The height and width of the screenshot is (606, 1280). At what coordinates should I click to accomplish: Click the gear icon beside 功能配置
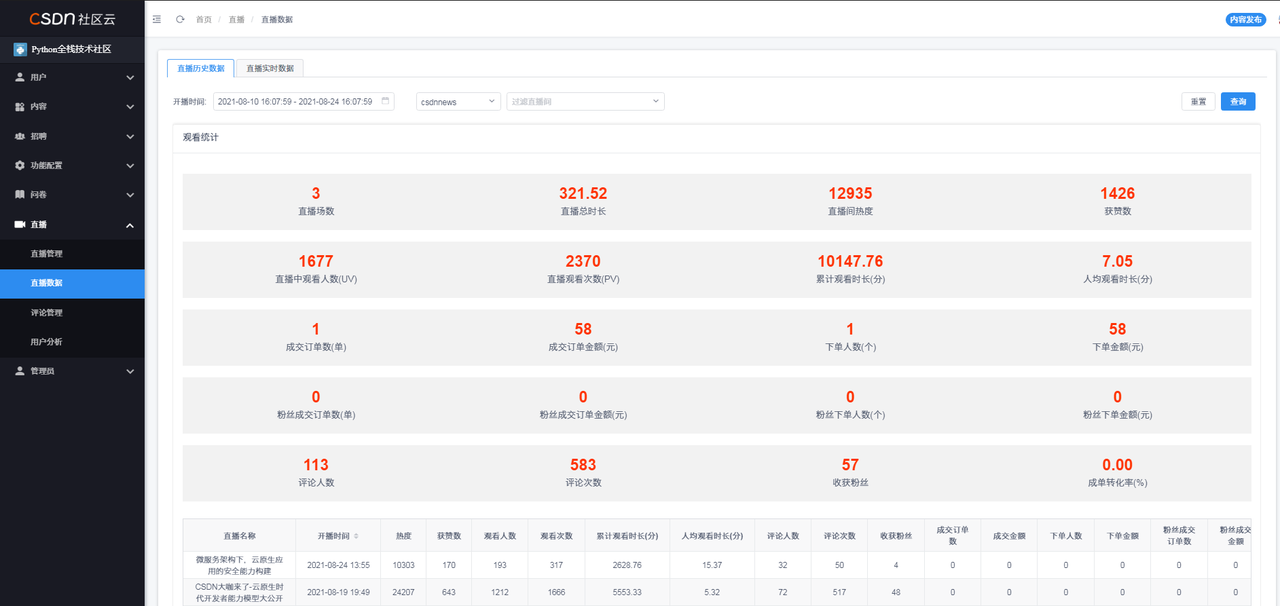(20, 166)
